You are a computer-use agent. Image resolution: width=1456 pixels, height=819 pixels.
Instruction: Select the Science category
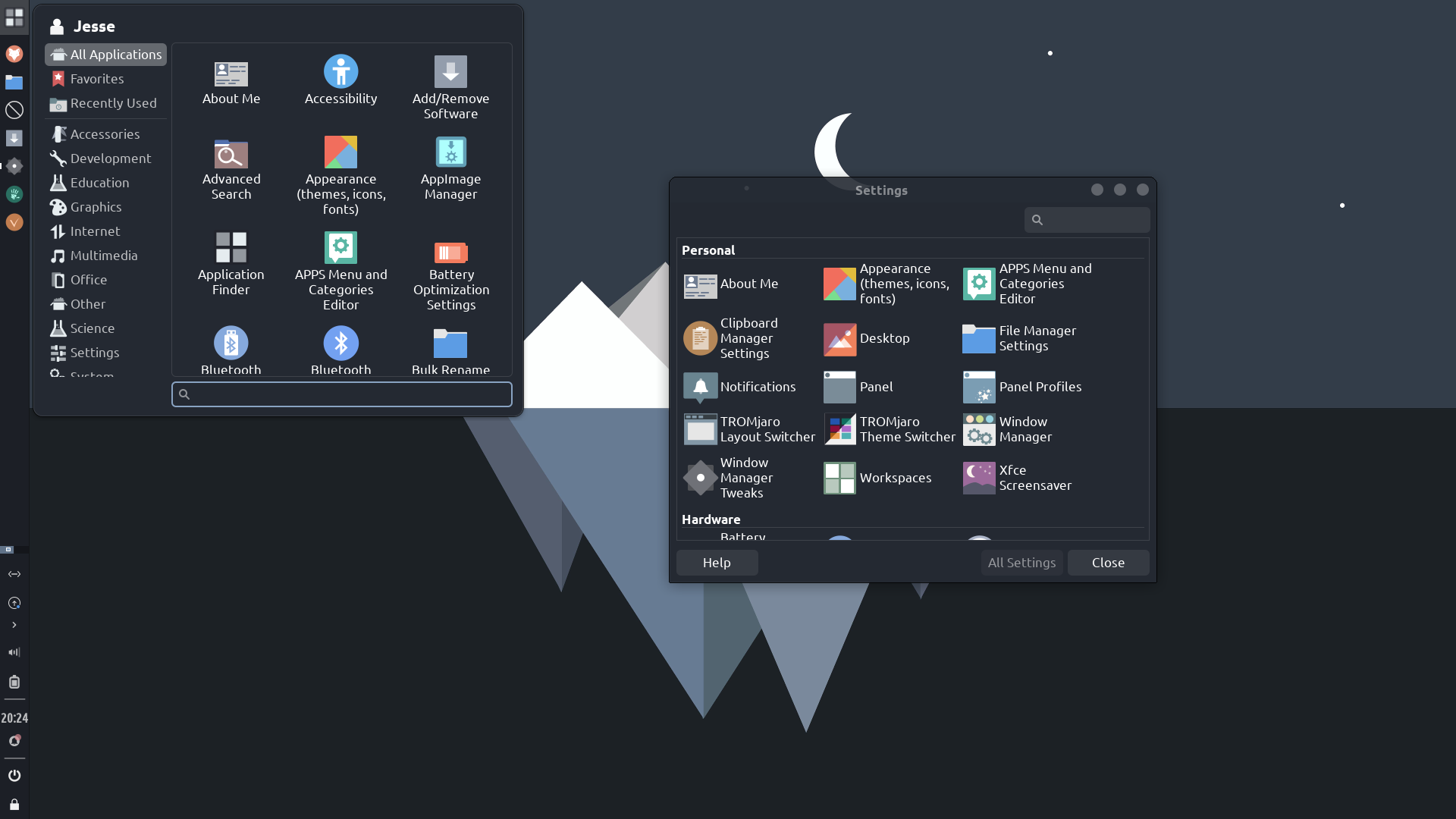pos(105,328)
